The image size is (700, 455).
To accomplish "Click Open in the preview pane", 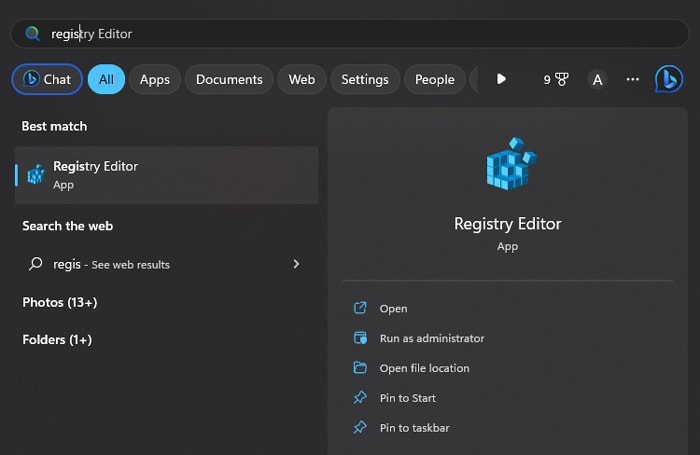I will (x=393, y=309).
